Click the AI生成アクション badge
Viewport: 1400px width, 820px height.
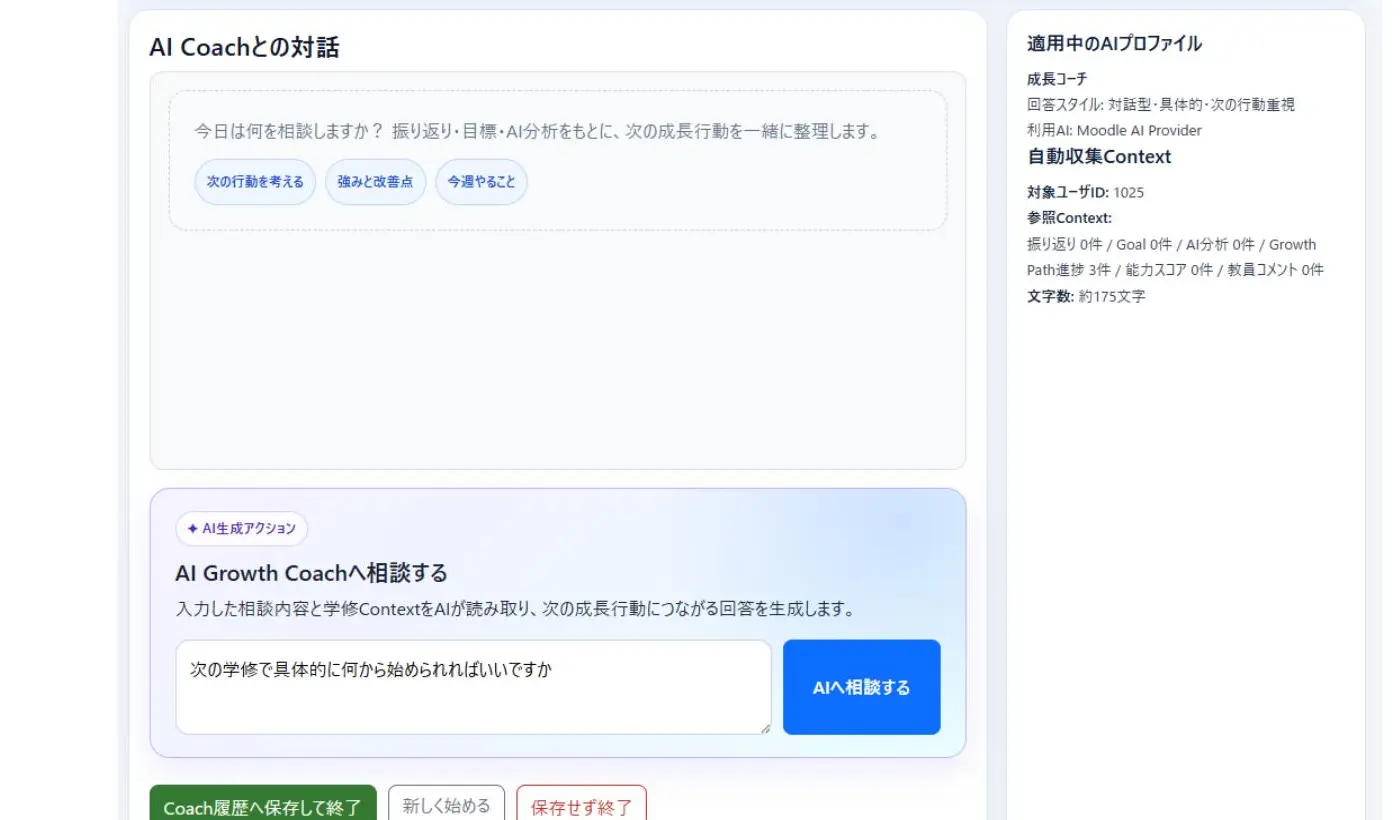click(x=242, y=529)
